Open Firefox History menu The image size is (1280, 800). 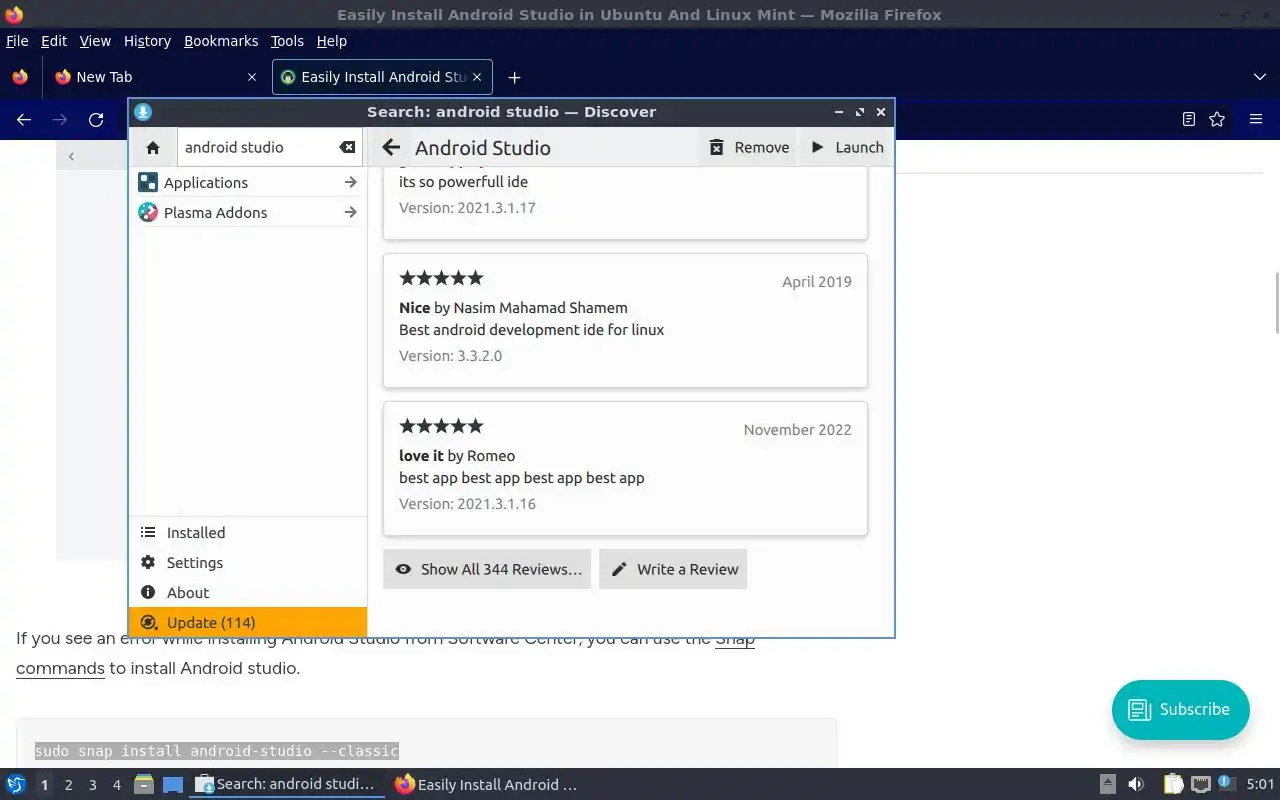click(147, 41)
